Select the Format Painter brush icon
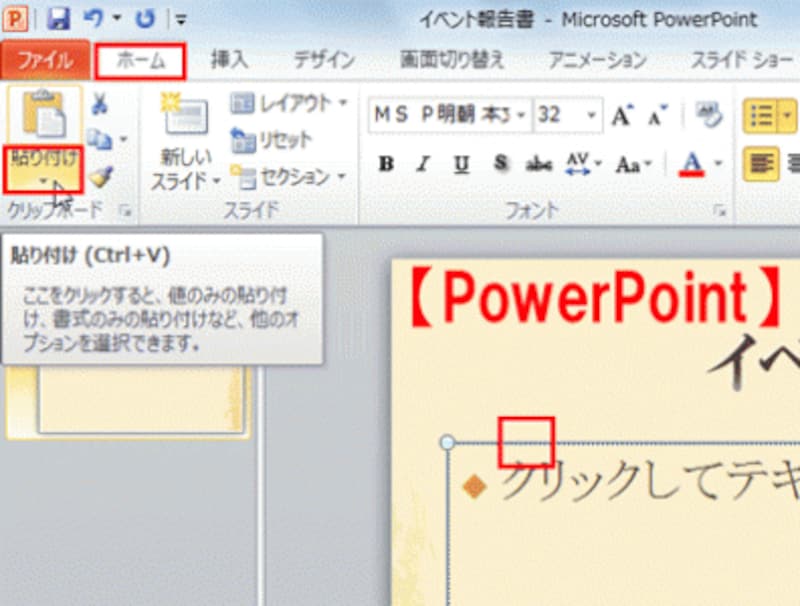 (101, 176)
